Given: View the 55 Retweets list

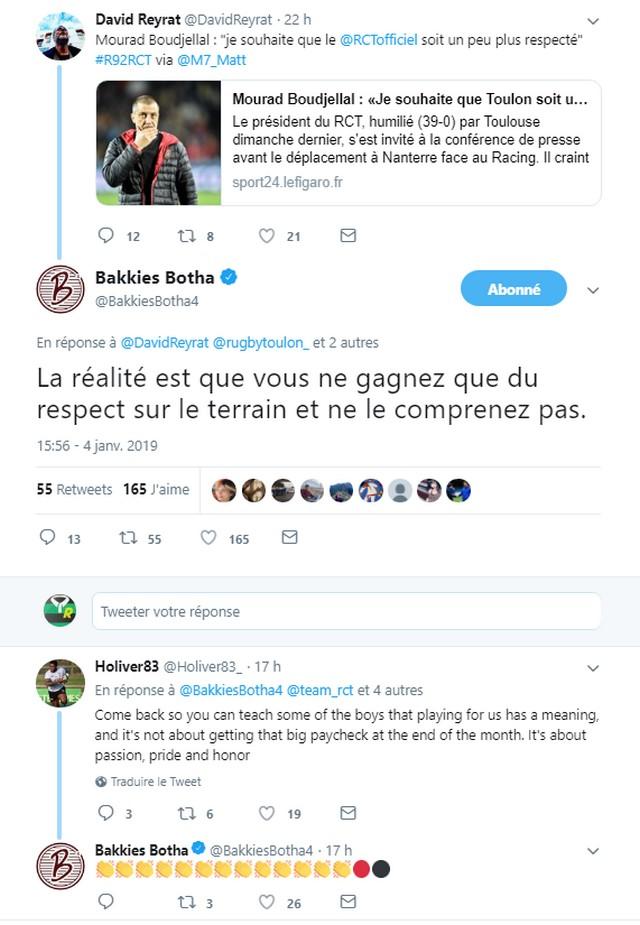Looking at the screenshot, I should click(74, 490).
